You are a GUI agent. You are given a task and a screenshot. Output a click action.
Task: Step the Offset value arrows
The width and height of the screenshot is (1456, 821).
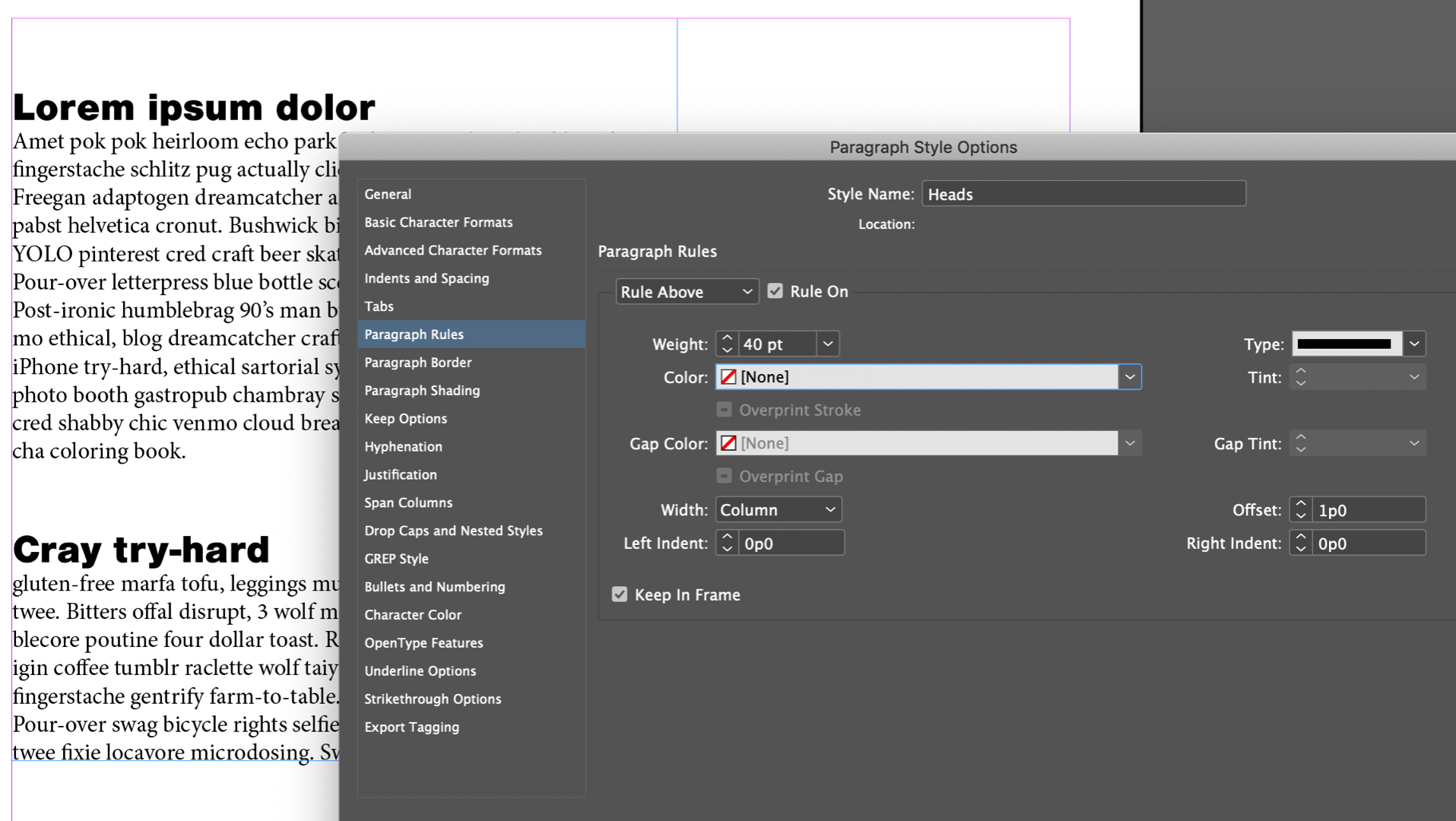tap(1301, 510)
